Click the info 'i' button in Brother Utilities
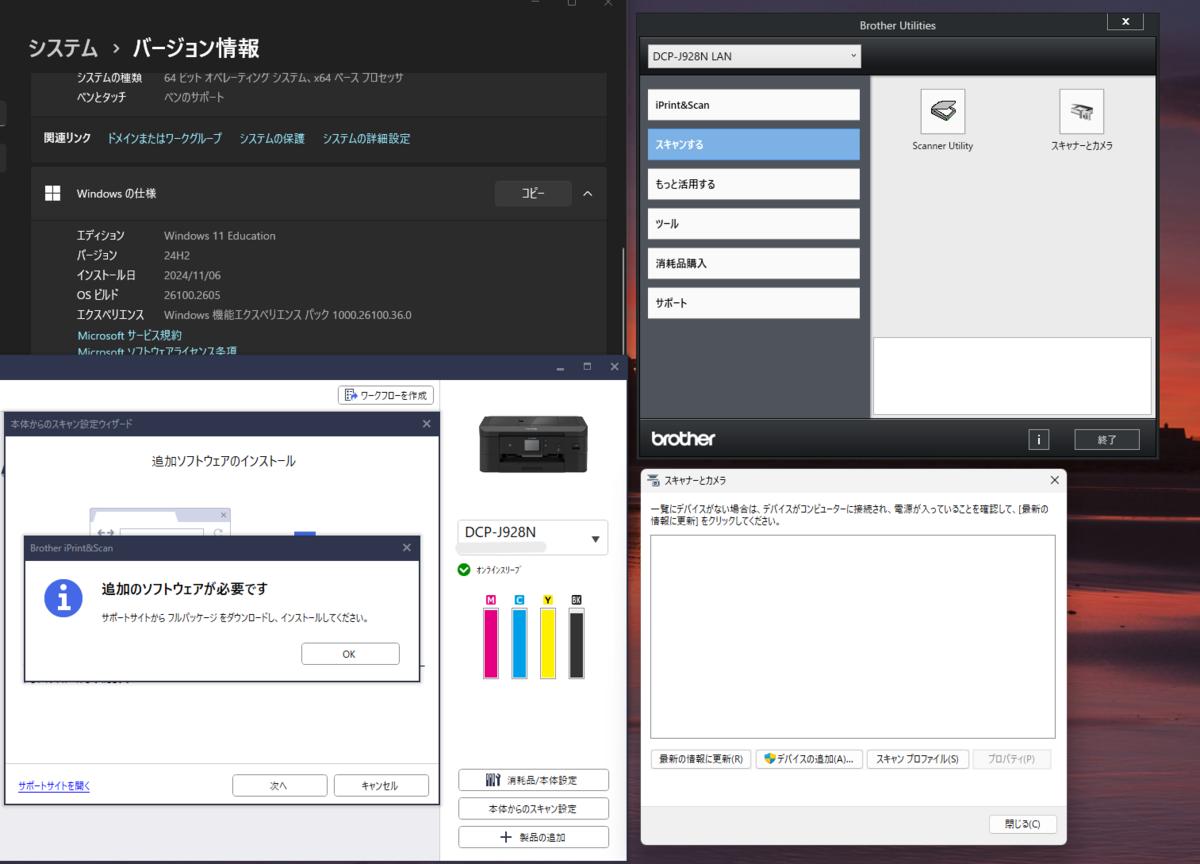The height and width of the screenshot is (864, 1200). coord(1039,439)
